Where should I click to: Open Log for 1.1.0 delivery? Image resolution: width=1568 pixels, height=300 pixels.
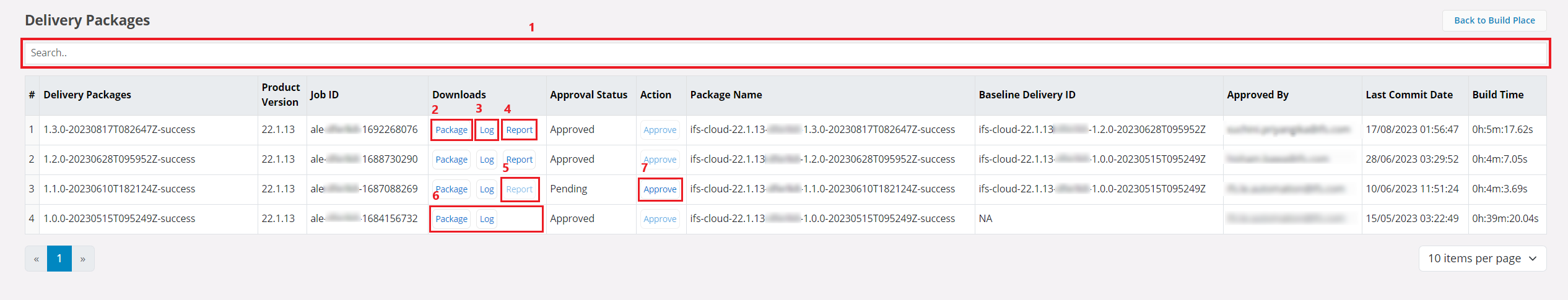(487, 189)
